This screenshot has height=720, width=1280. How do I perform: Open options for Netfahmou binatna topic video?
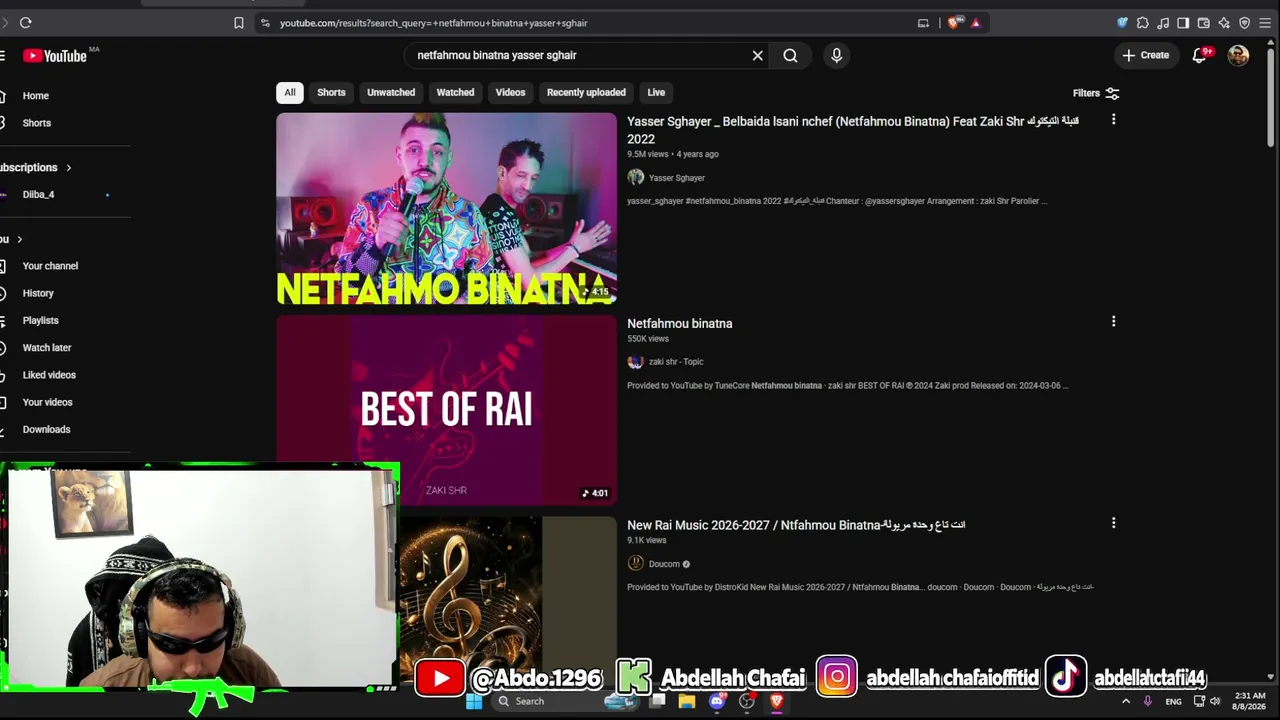pyautogui.click(x=1113, y=322)
